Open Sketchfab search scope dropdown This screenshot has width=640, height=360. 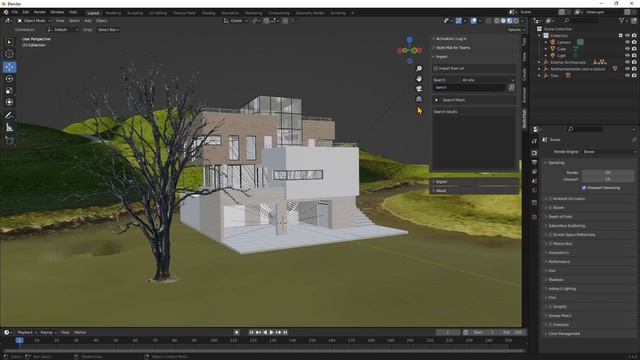(x=487, y=80)
